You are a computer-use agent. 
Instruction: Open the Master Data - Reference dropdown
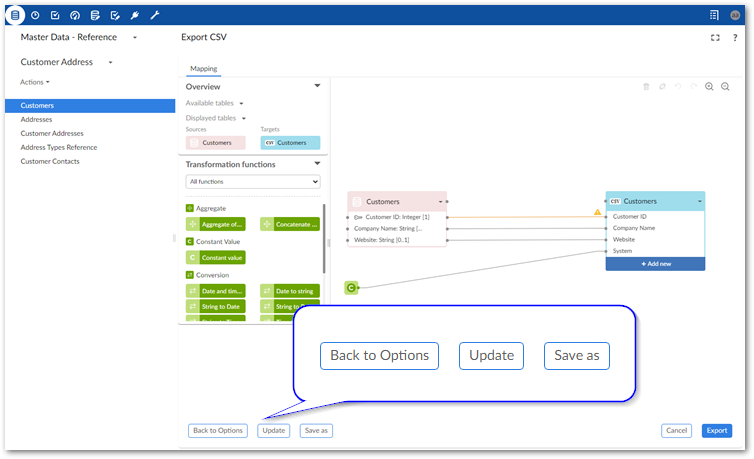pos(135,37)
